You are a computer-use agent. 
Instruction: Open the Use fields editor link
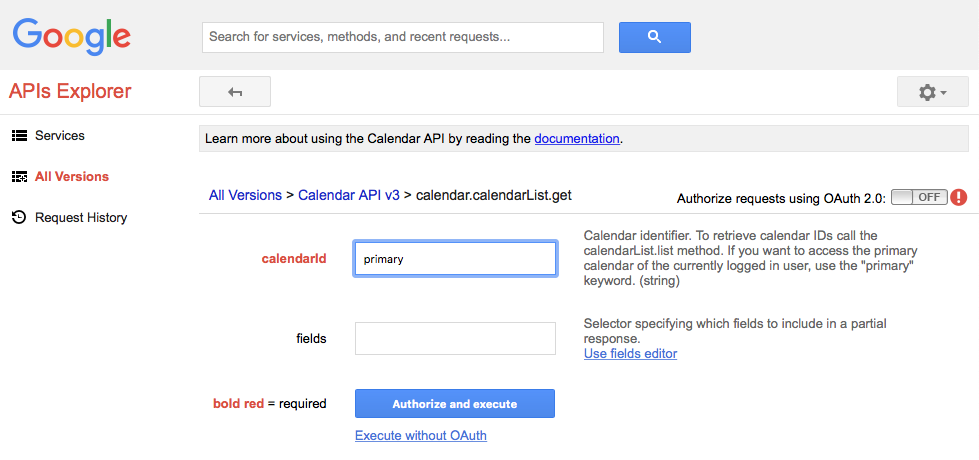pos(630,353)
